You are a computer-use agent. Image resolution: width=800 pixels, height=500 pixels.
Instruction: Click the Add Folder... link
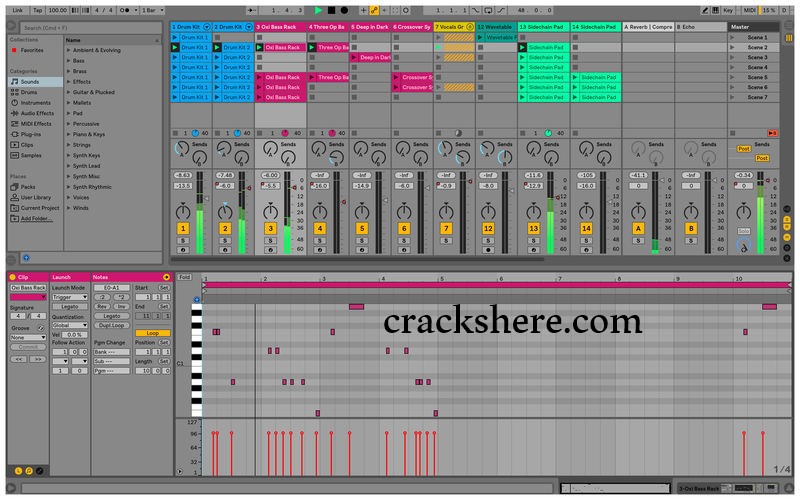coord(36,218)
